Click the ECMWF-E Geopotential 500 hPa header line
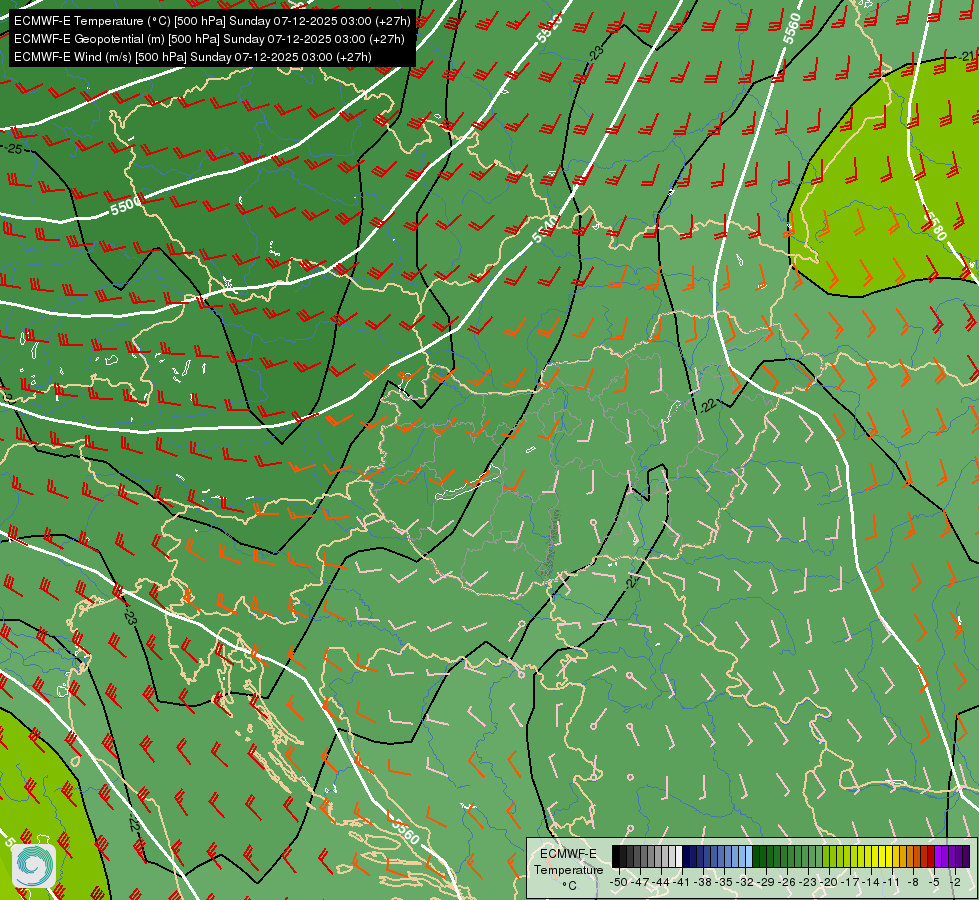The height and width of the screenshot is (900, 979). click(x=209, y=39)
